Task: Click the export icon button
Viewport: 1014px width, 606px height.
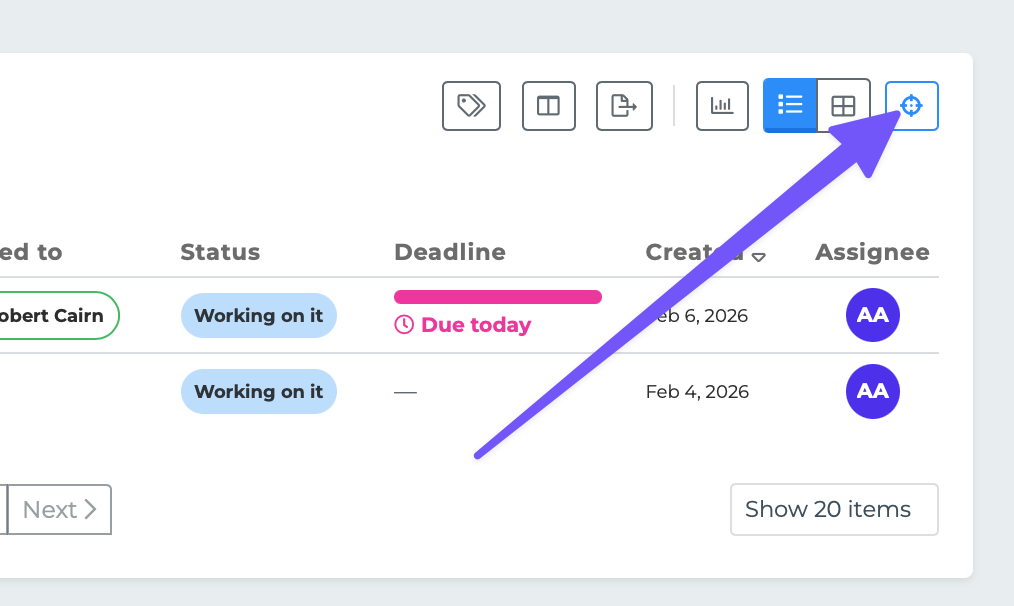Action: click(624, 106)
